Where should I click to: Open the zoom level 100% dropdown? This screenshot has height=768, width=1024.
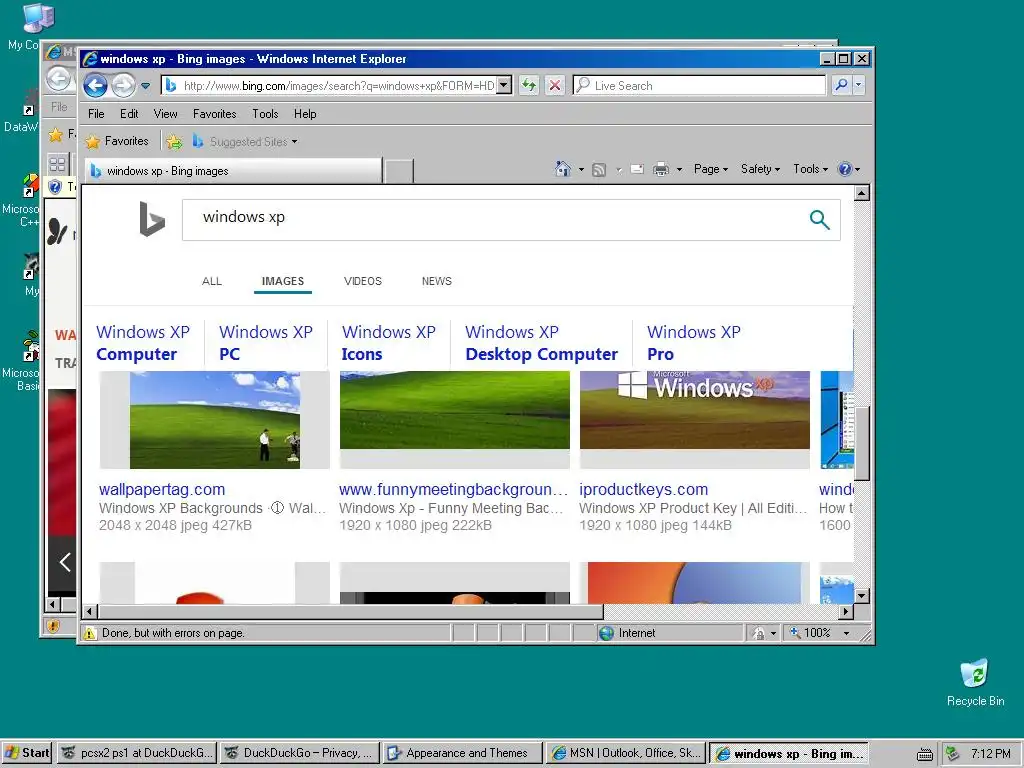tap(846, 633)
